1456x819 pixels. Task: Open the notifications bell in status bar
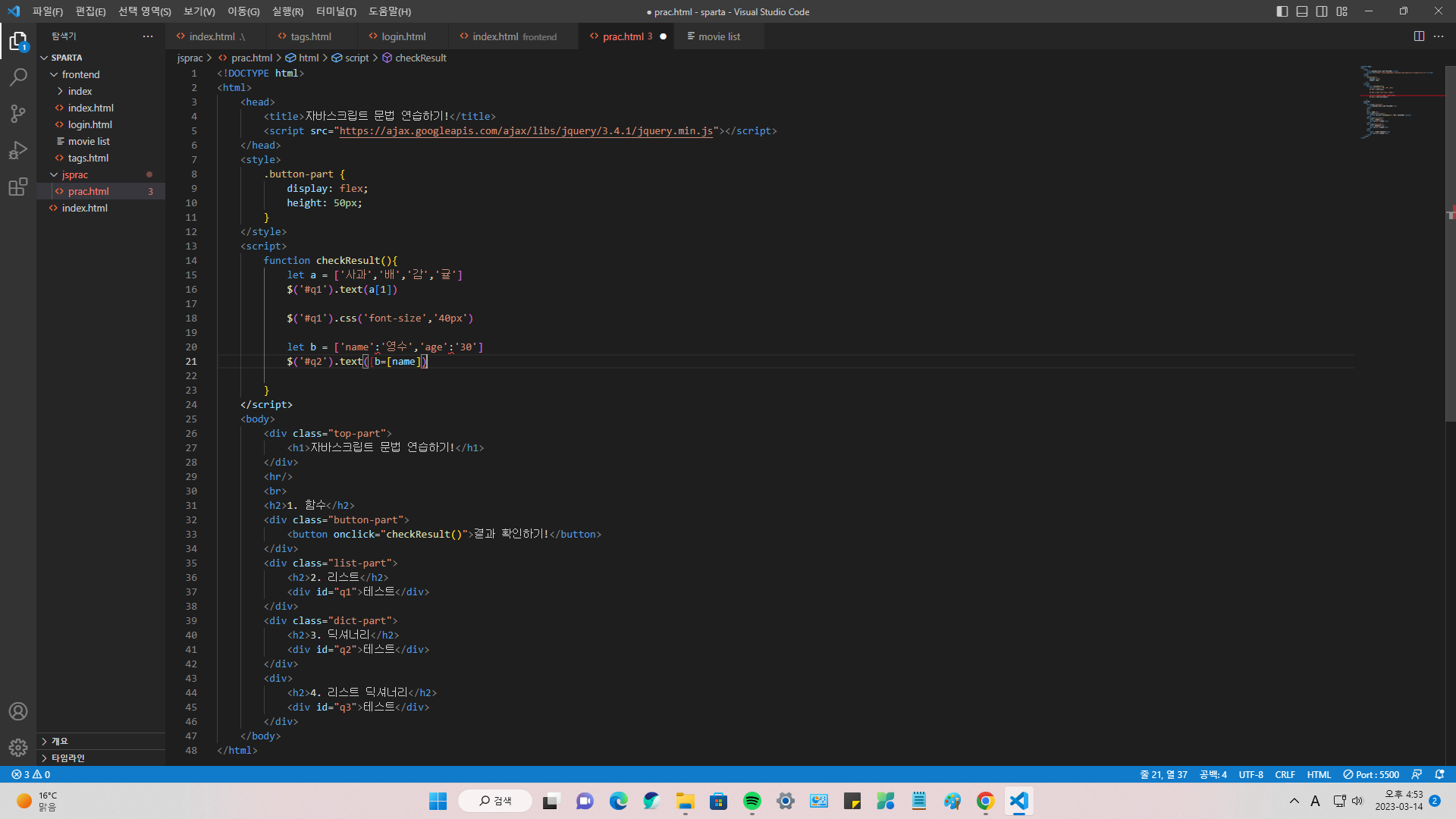point(1439,774)
